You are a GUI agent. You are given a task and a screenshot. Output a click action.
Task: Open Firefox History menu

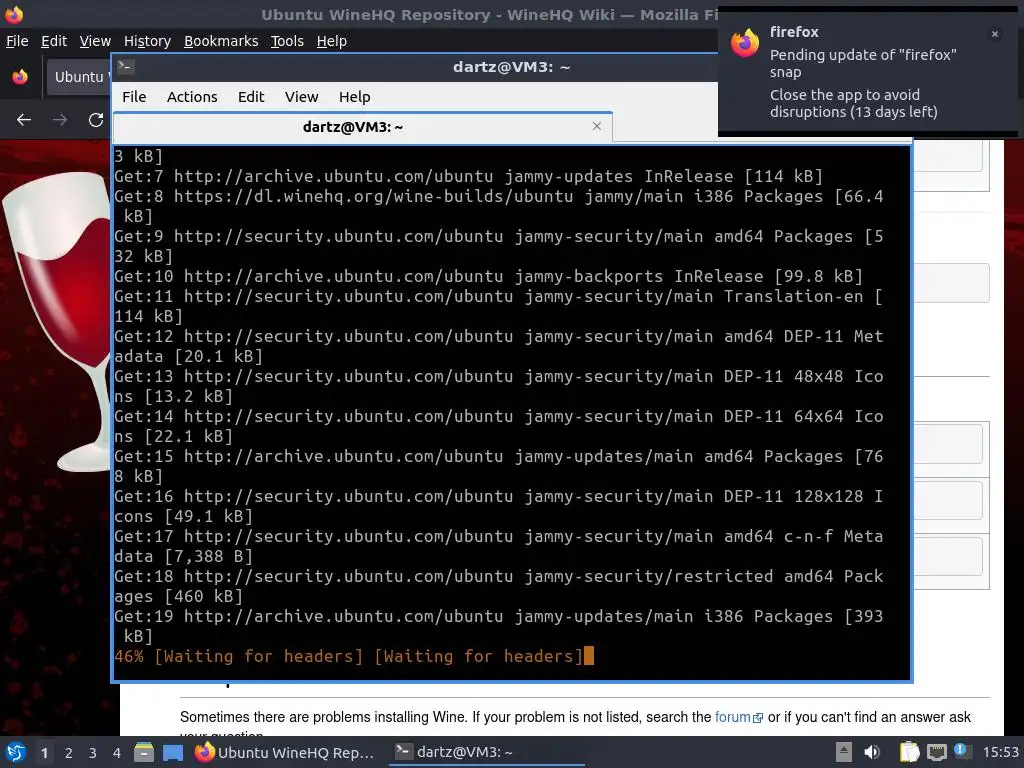[147, 41]
